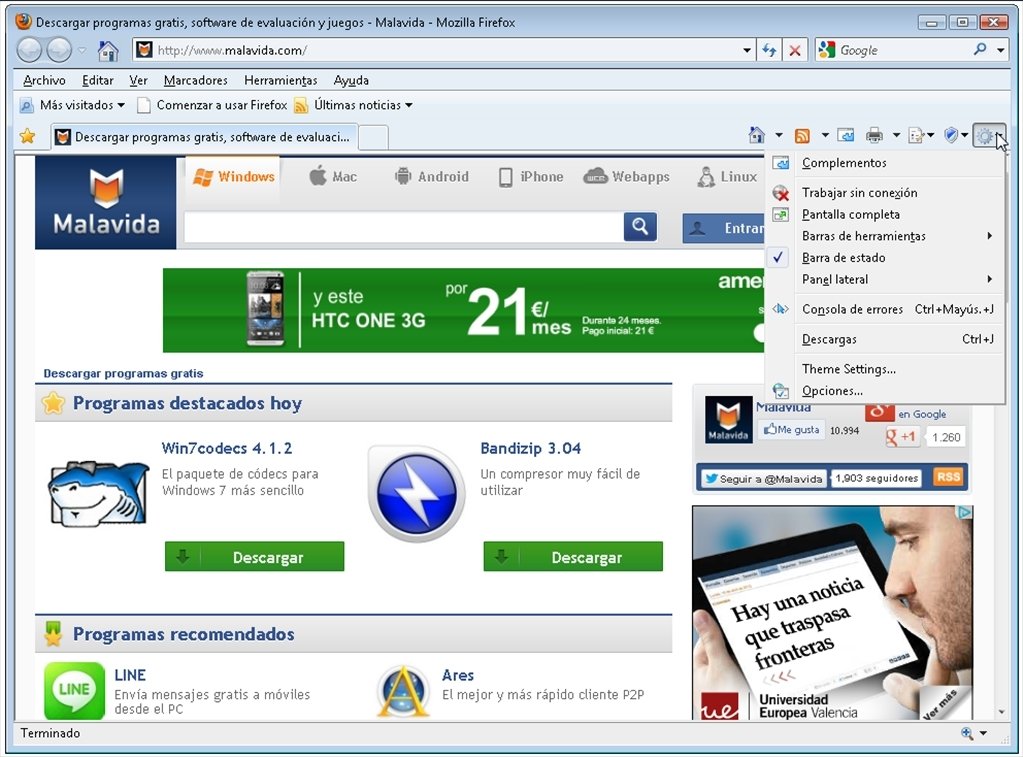Image resolution: width=1023 pixels, height=757 pixels.
Task: Click the Google +1 button
Action: pos(902,437)
